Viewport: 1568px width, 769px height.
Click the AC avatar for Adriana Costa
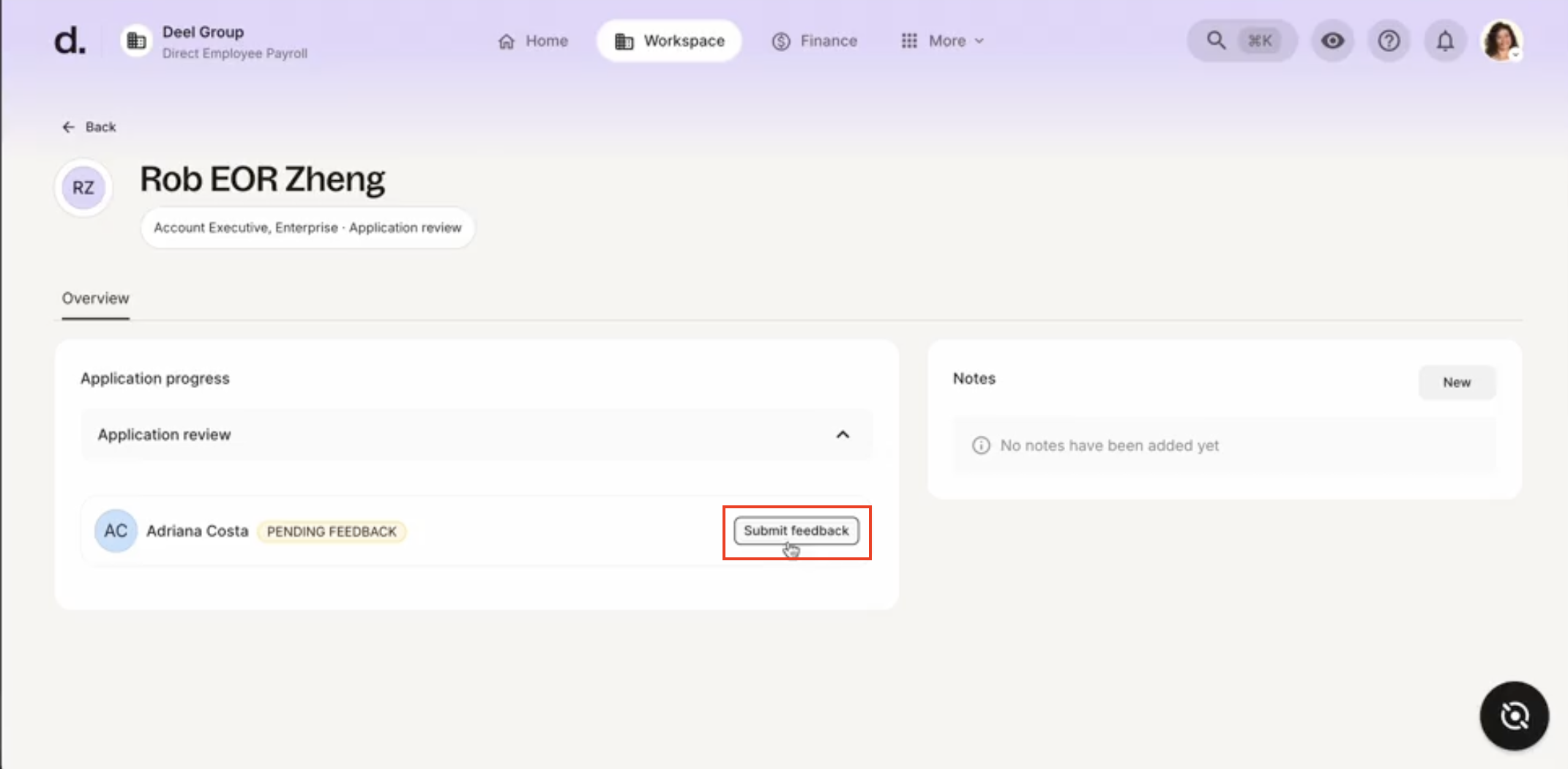click(116, 531)
